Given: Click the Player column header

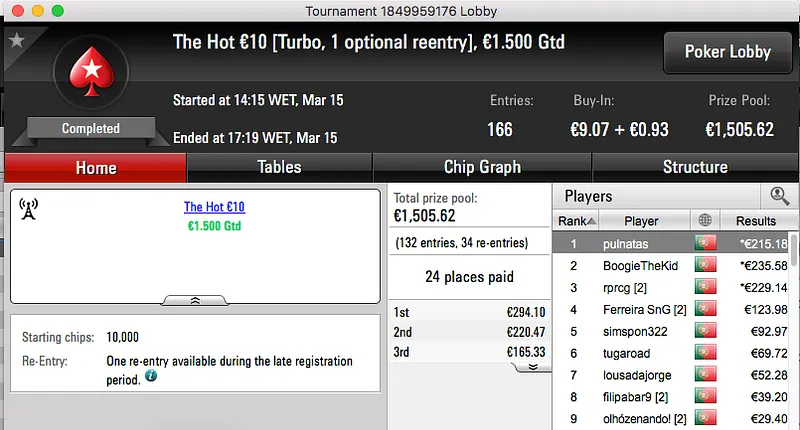Looking at the screenshot, I should (x=641, y=221).
